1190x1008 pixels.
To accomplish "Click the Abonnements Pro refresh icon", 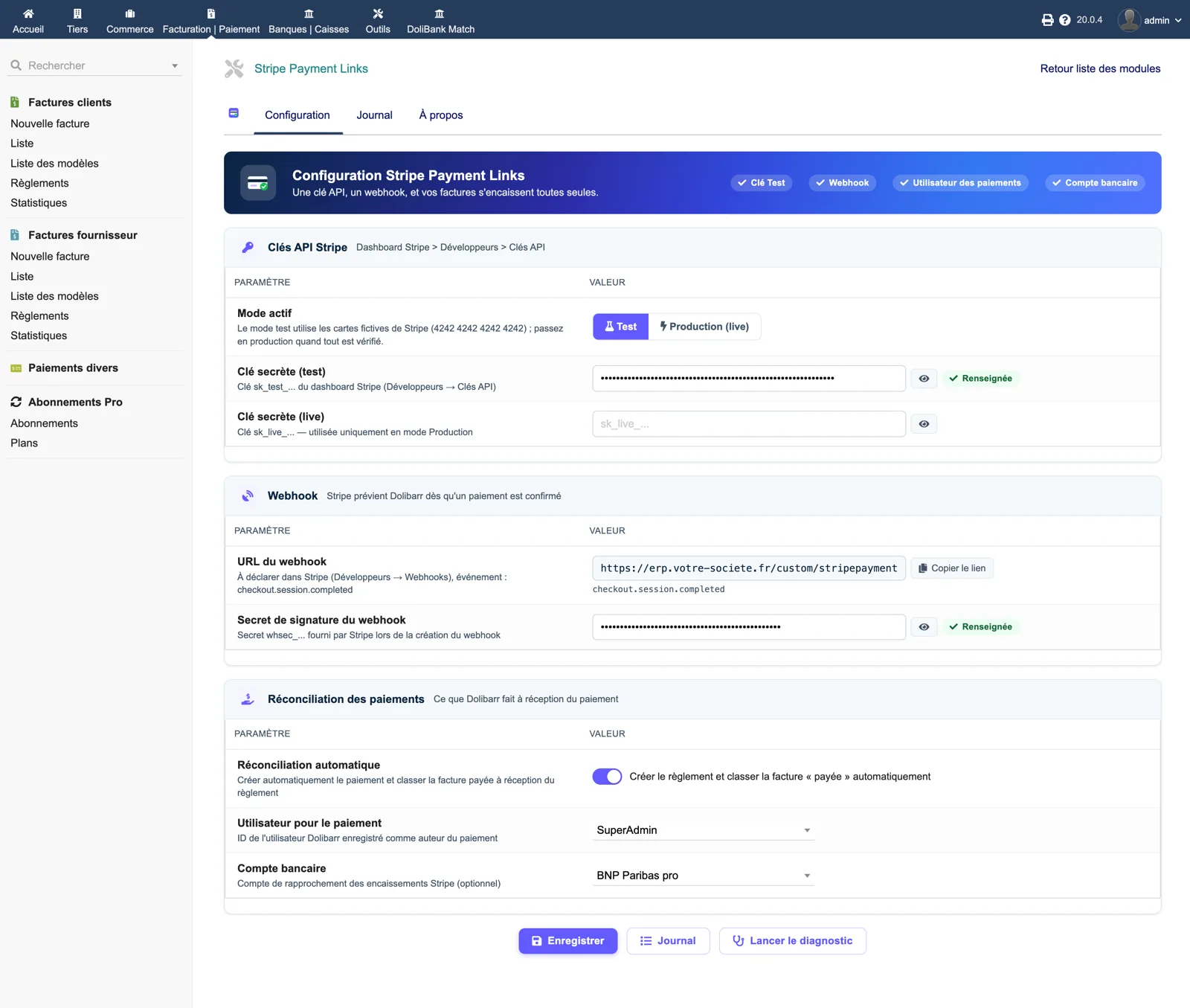I will tap(16, 402).
